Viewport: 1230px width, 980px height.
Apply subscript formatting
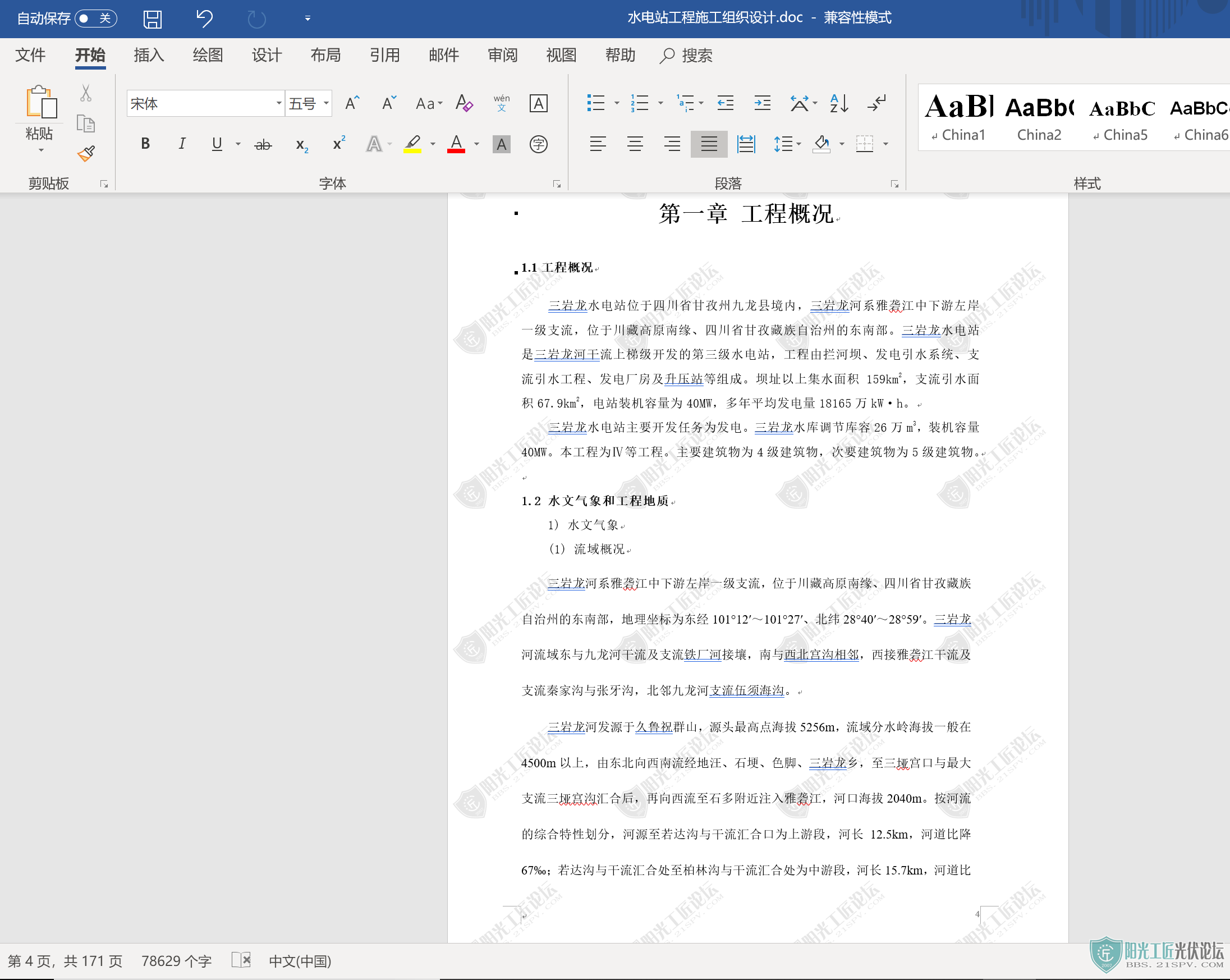point(302,145)
